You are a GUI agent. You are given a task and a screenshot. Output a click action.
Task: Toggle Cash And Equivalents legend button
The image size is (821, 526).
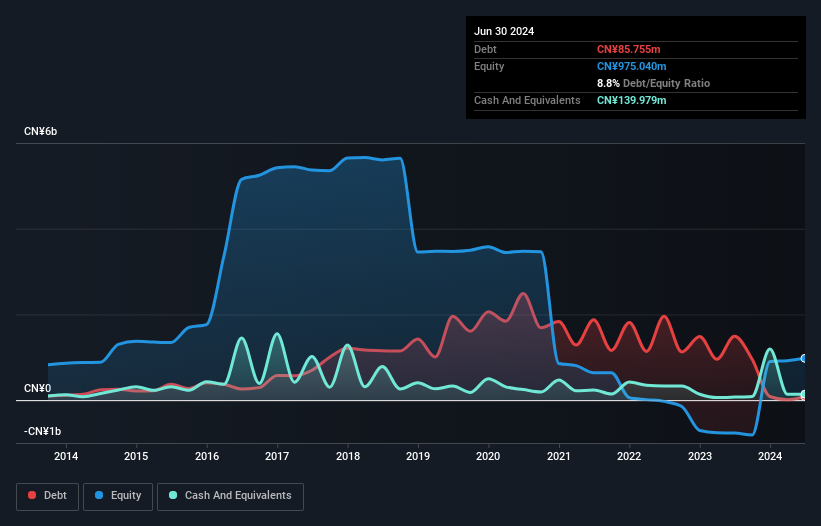(x=230, y=496)
